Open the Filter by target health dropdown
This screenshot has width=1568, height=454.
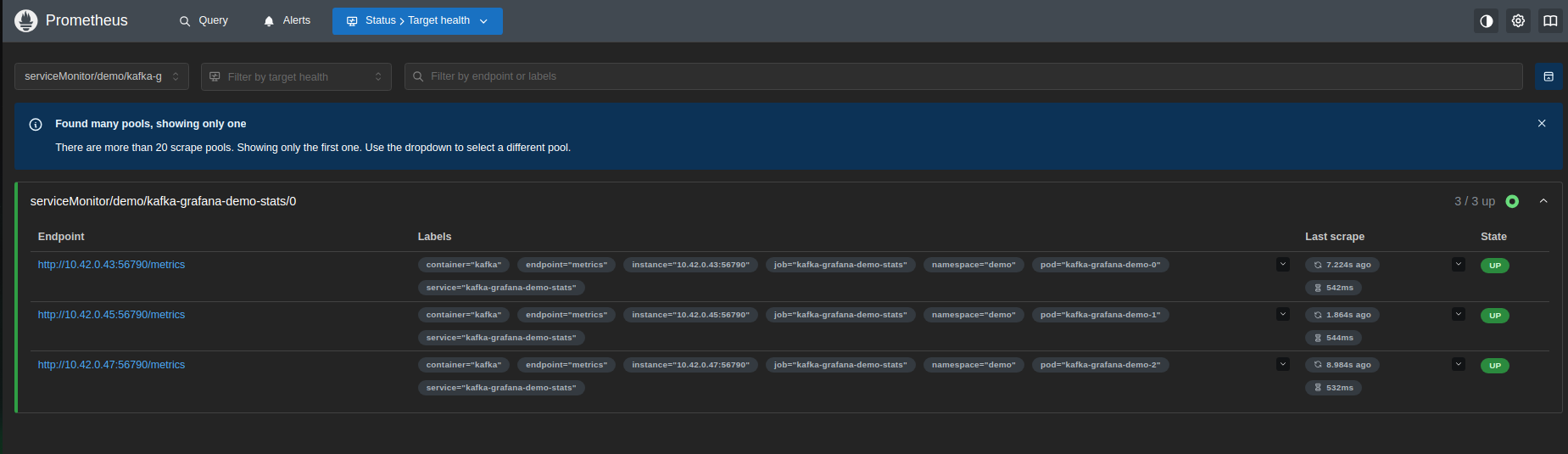point(296,76)
